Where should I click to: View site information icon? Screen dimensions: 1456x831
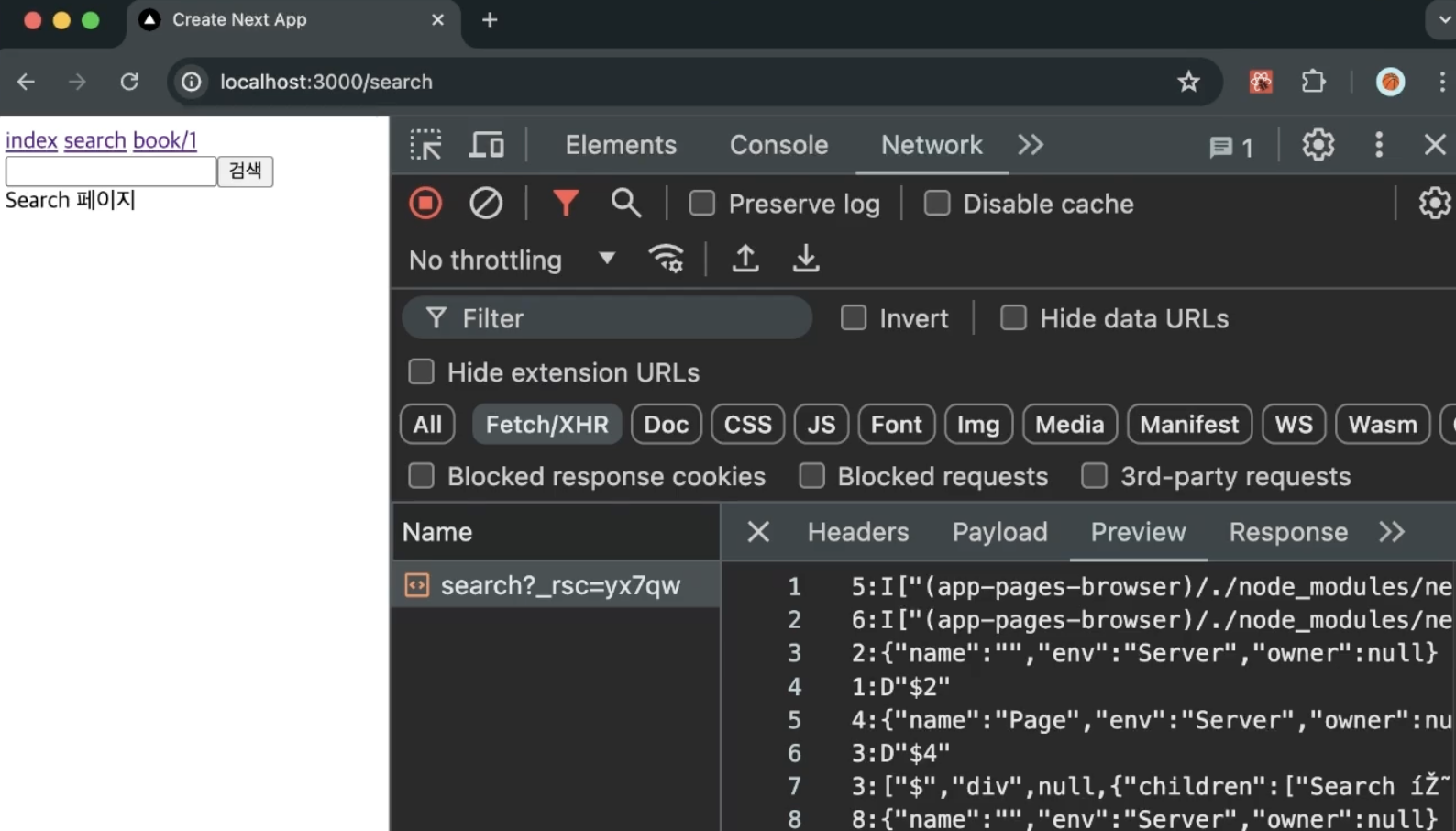[x=192, y=82]
